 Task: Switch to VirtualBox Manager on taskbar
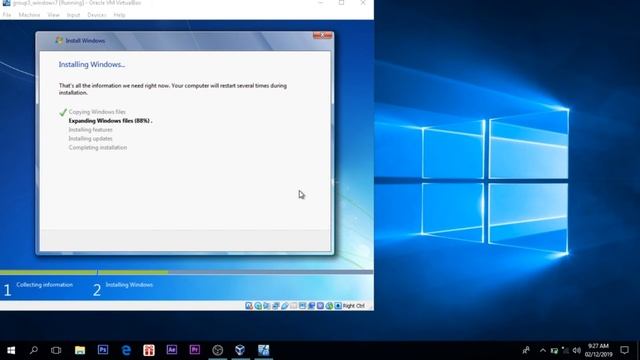pos(240,350)
